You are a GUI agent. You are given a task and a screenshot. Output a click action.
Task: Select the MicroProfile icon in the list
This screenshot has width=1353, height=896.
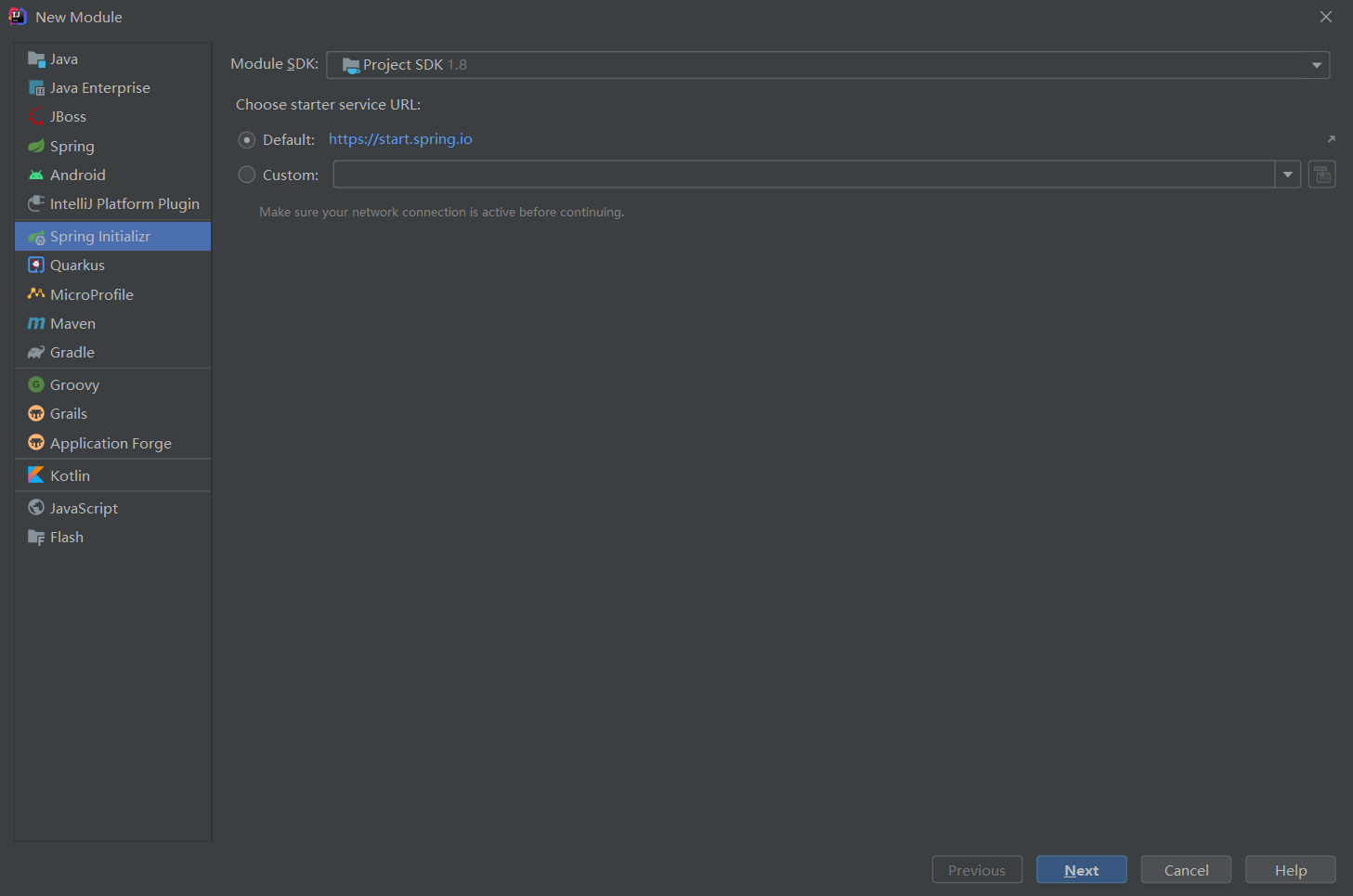tap(36, 294)
